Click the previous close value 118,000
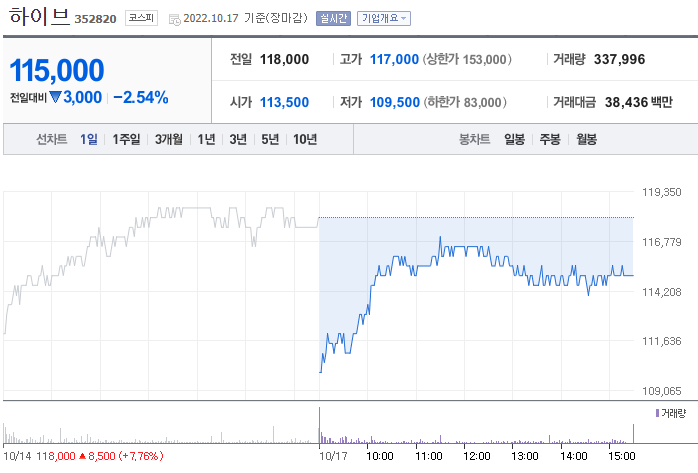The width and height of the screenshot is (698, 473). point(284,59)
